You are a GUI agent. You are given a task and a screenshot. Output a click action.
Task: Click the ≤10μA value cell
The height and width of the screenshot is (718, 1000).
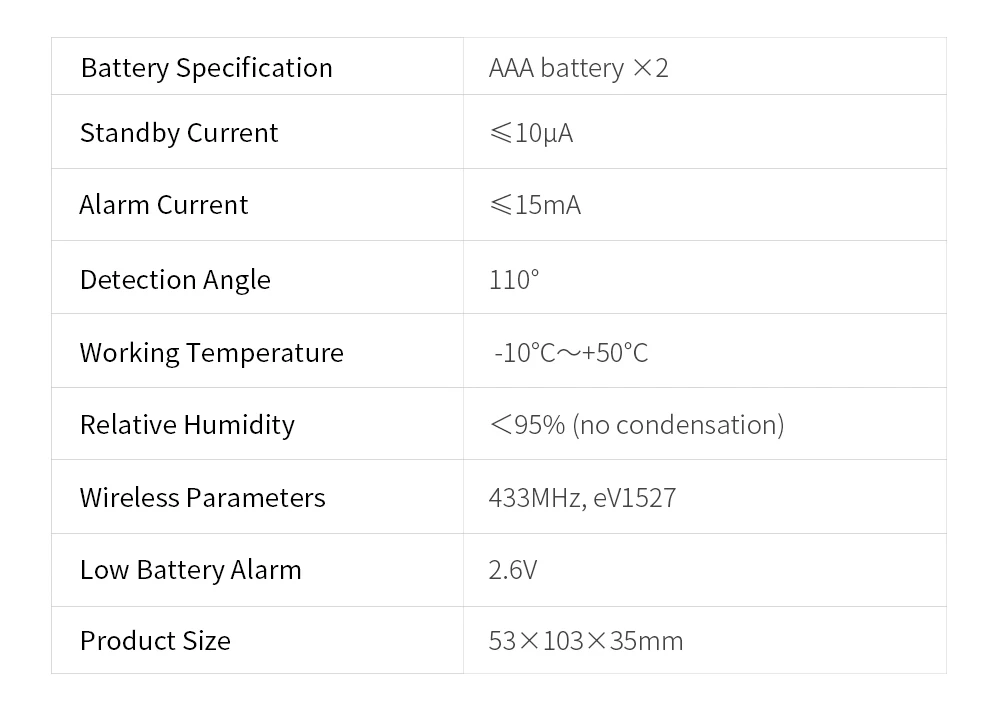pyautogui.click(x=531, y=133)
